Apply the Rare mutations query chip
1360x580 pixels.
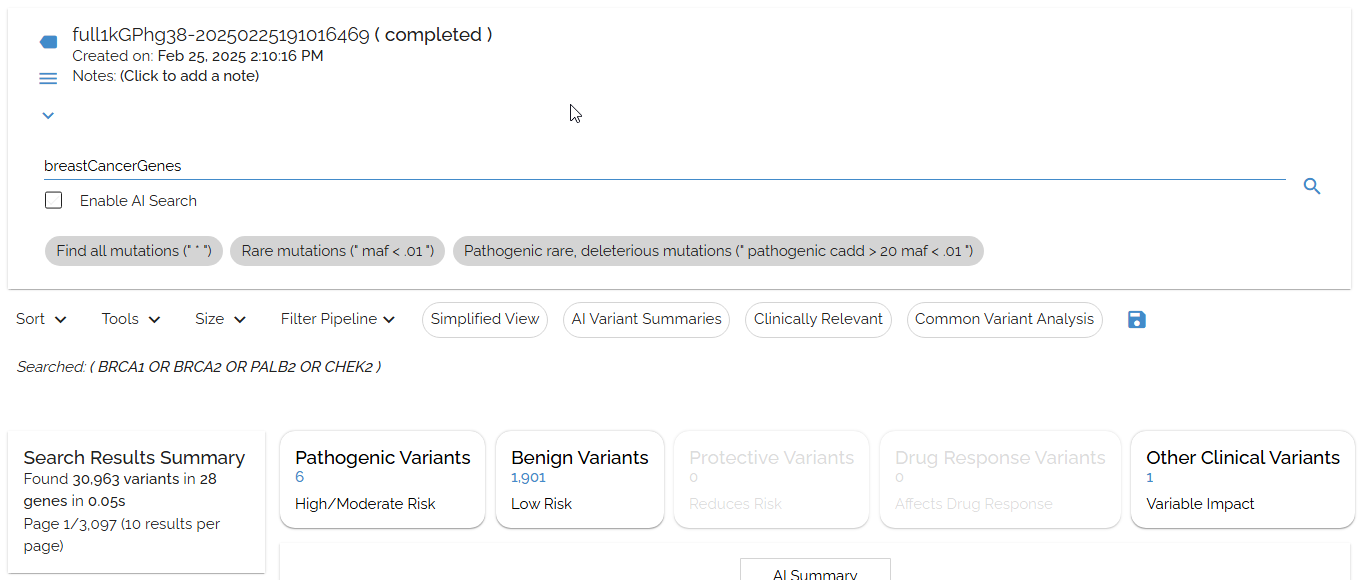[338, 251]
